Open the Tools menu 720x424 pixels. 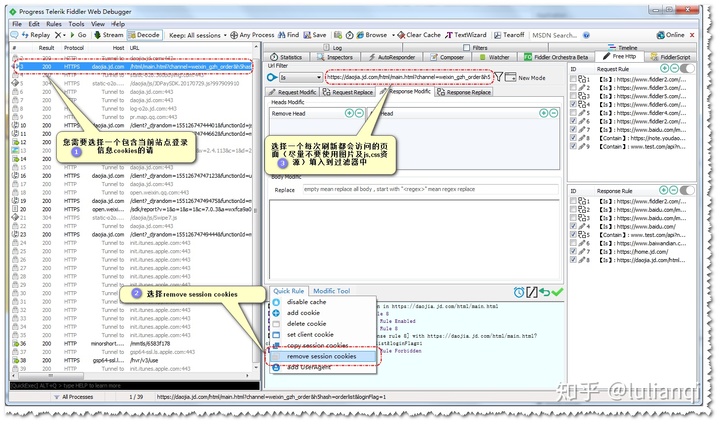tap(76, 24)
